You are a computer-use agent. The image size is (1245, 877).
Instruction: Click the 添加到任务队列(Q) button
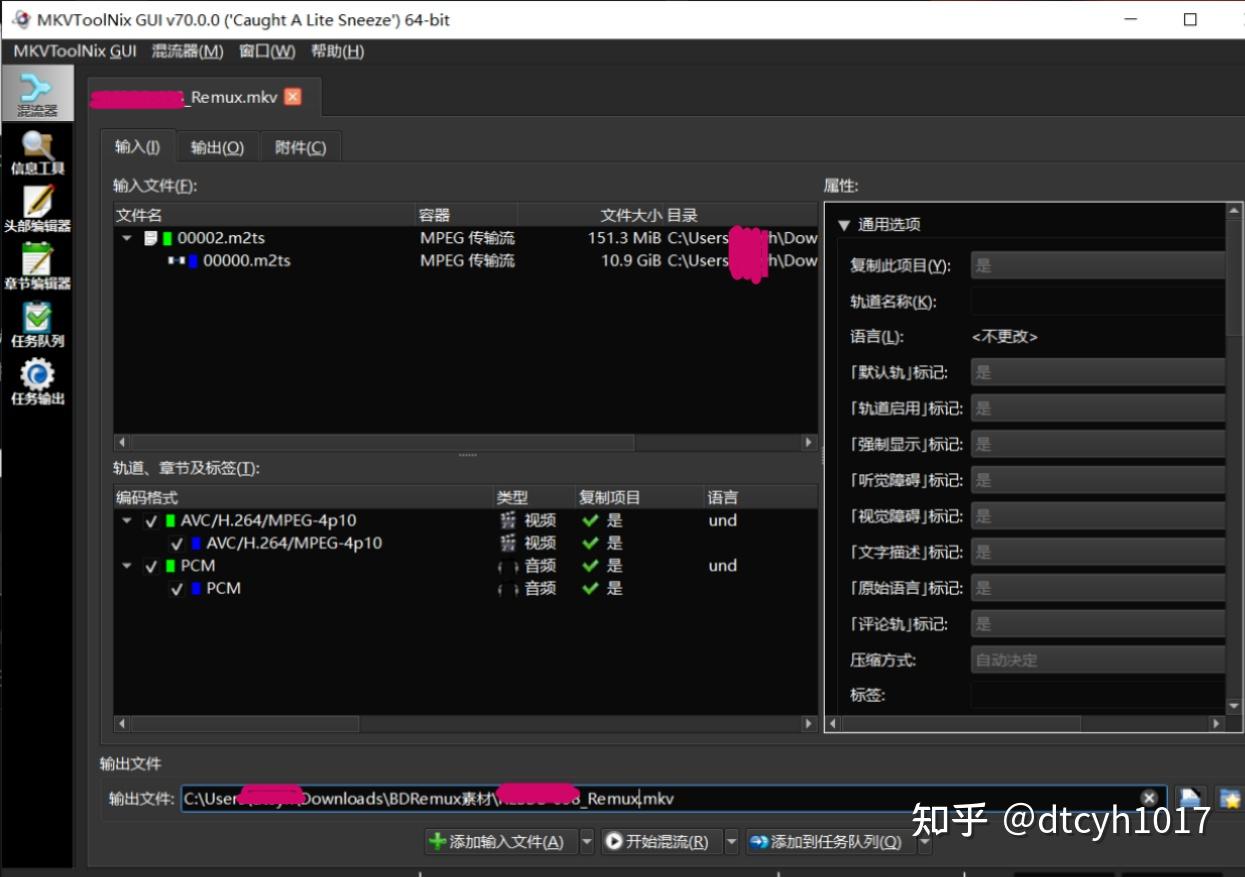[x=830, y=842]
